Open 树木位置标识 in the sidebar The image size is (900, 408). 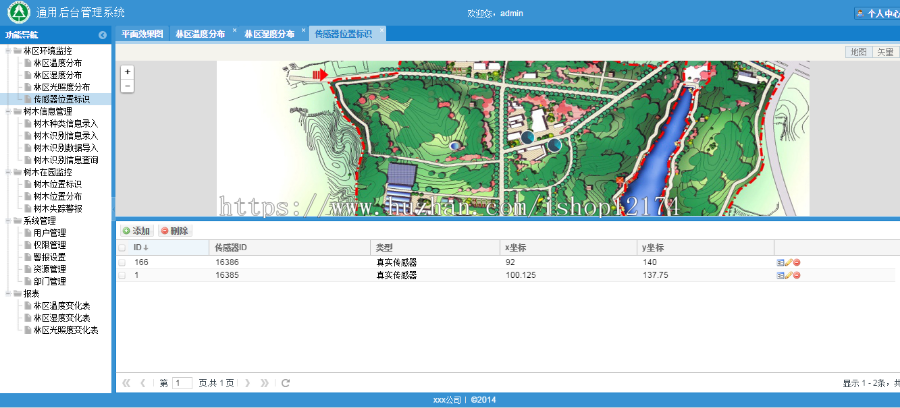pos(57,184)
